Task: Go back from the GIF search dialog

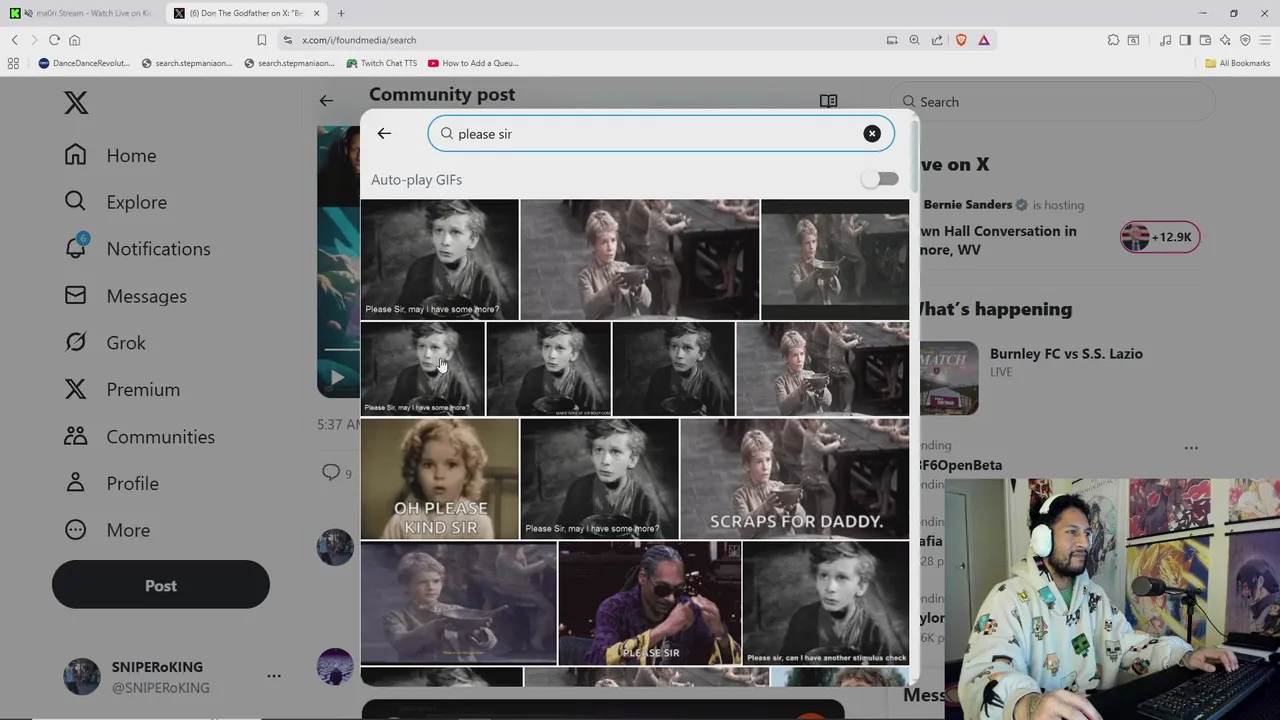Action: (x=384, y=133)
